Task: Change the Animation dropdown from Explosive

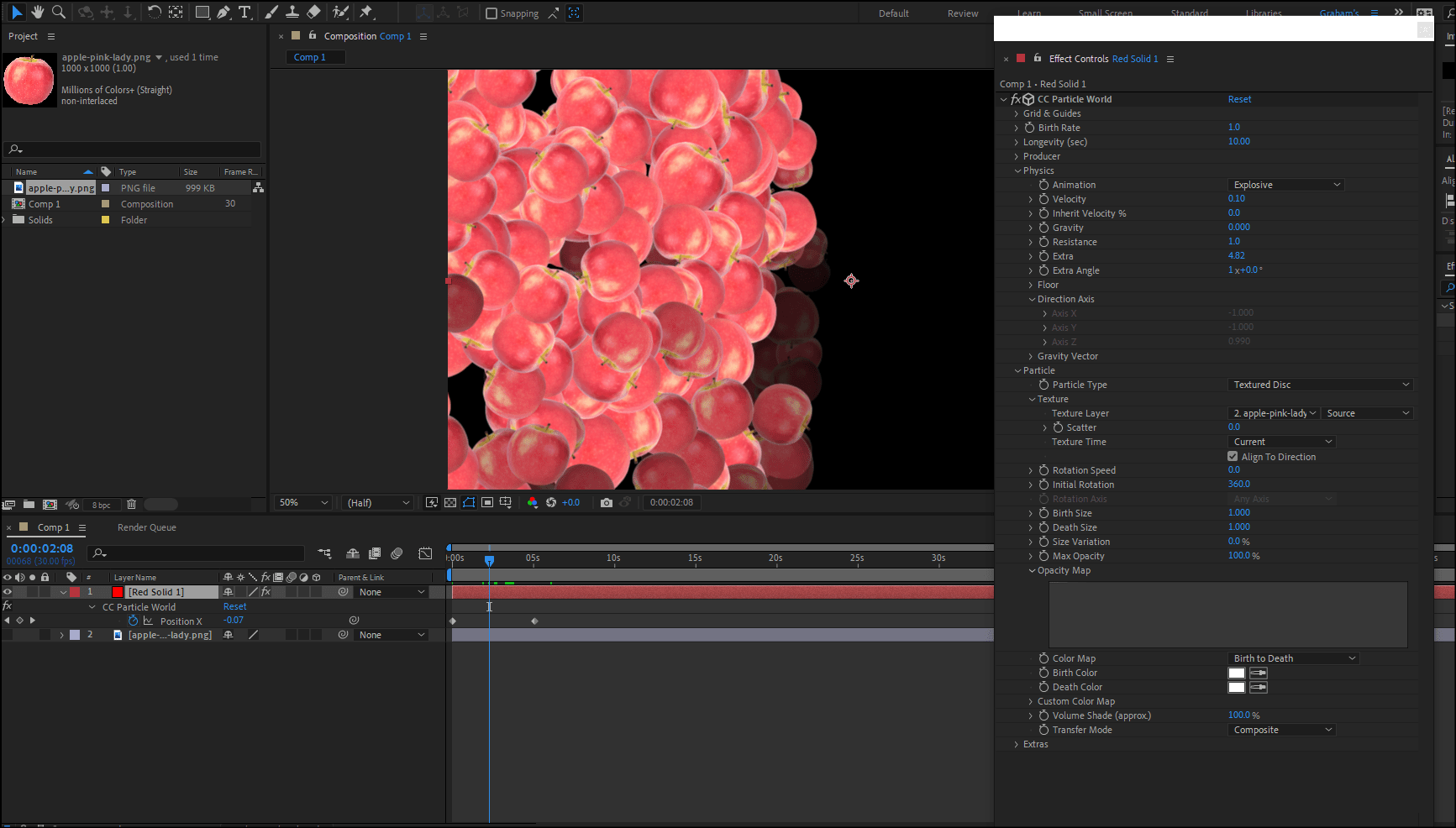Action: [1285, 184]
